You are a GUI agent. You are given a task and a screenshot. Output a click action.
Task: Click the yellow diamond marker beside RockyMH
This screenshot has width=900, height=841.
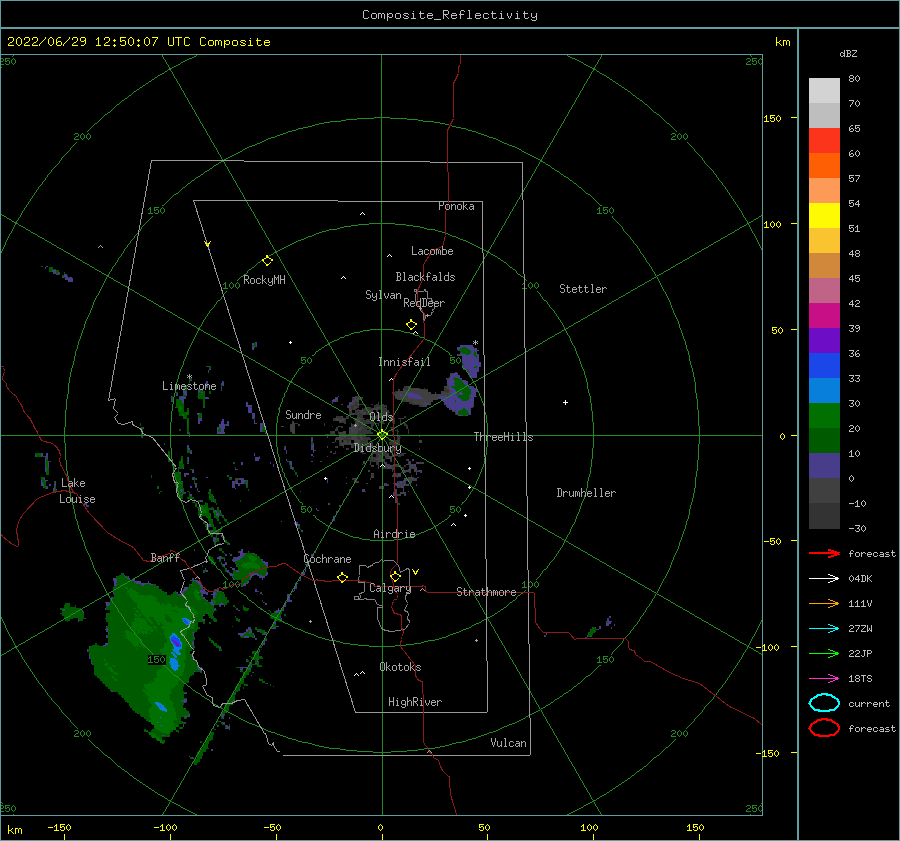click(x=267, y=261)
